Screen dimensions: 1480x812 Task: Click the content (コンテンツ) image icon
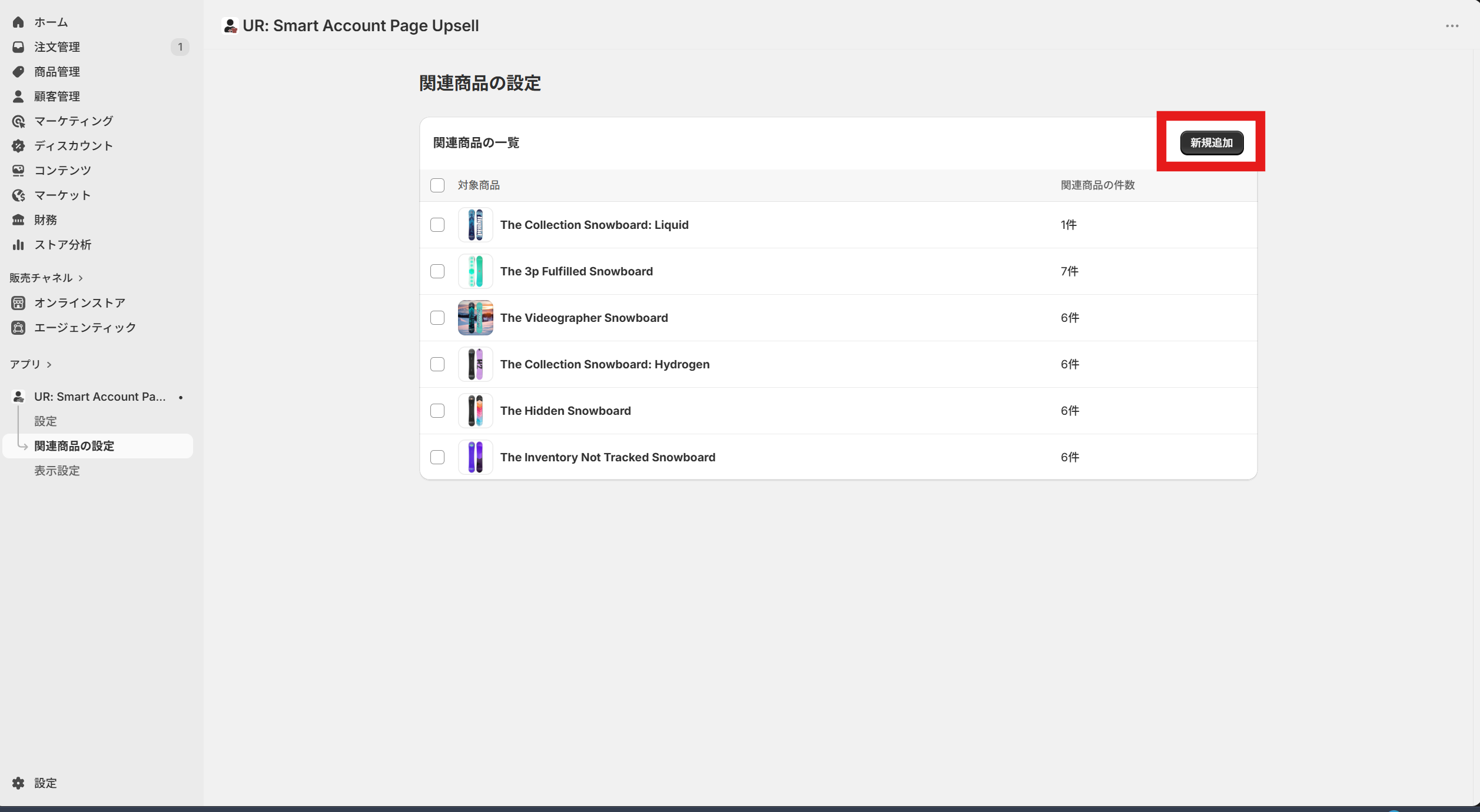pos(18,170)
